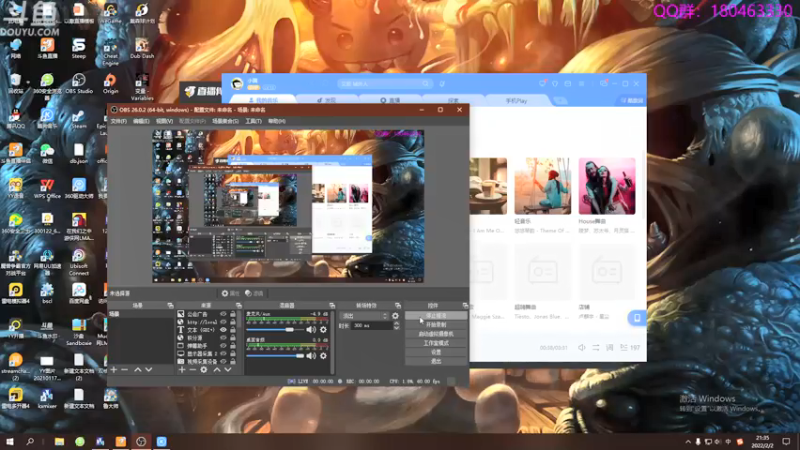Open Steam desktop shortcut
Screen dimensions: 800x450
tap(79, 118)
